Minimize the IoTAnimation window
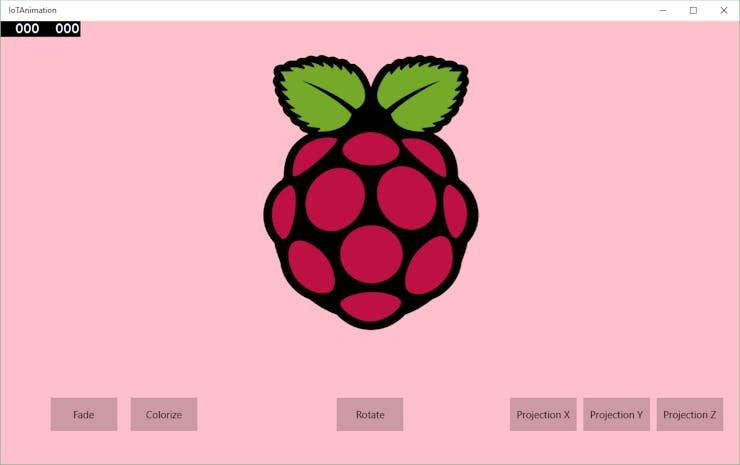Screen dimensions: 740x465 coord(663,10)
